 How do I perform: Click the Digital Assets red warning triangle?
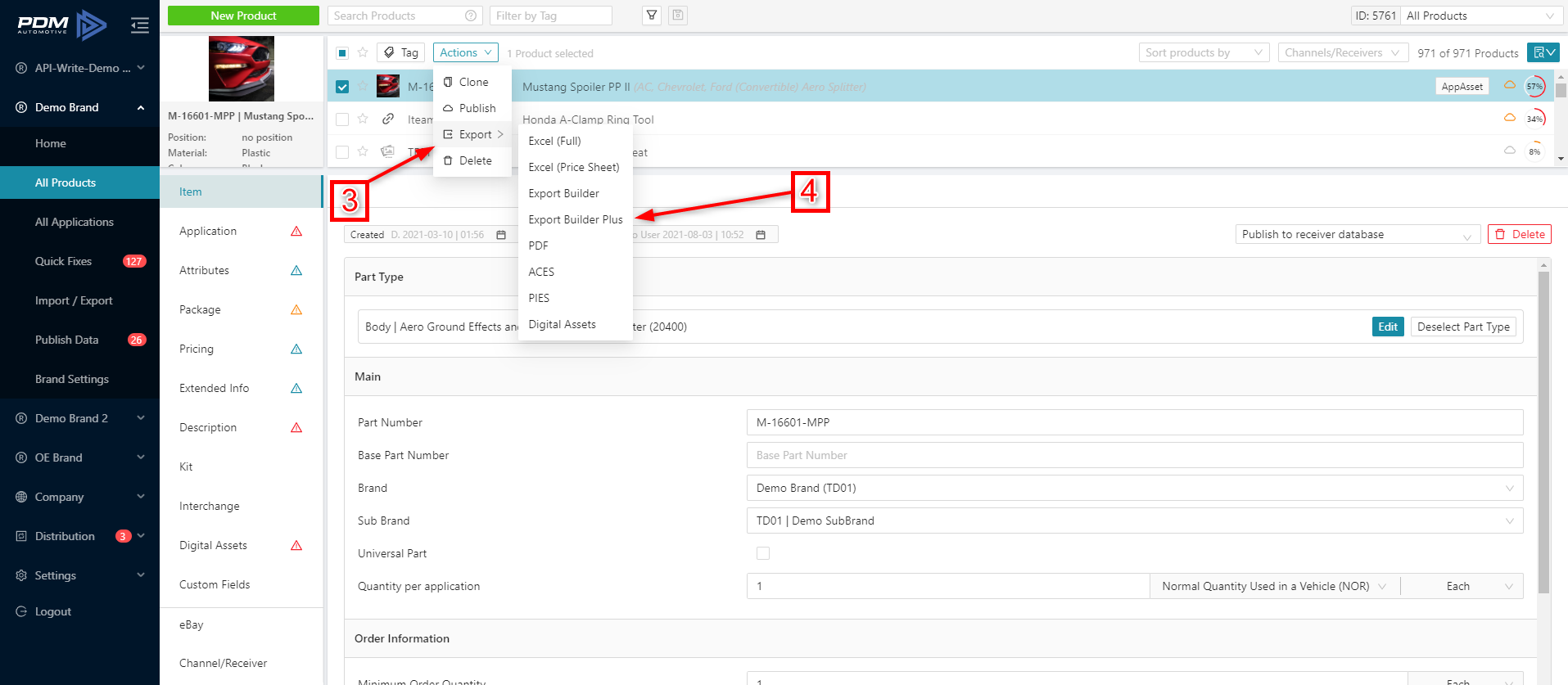(x=296, y=545)
